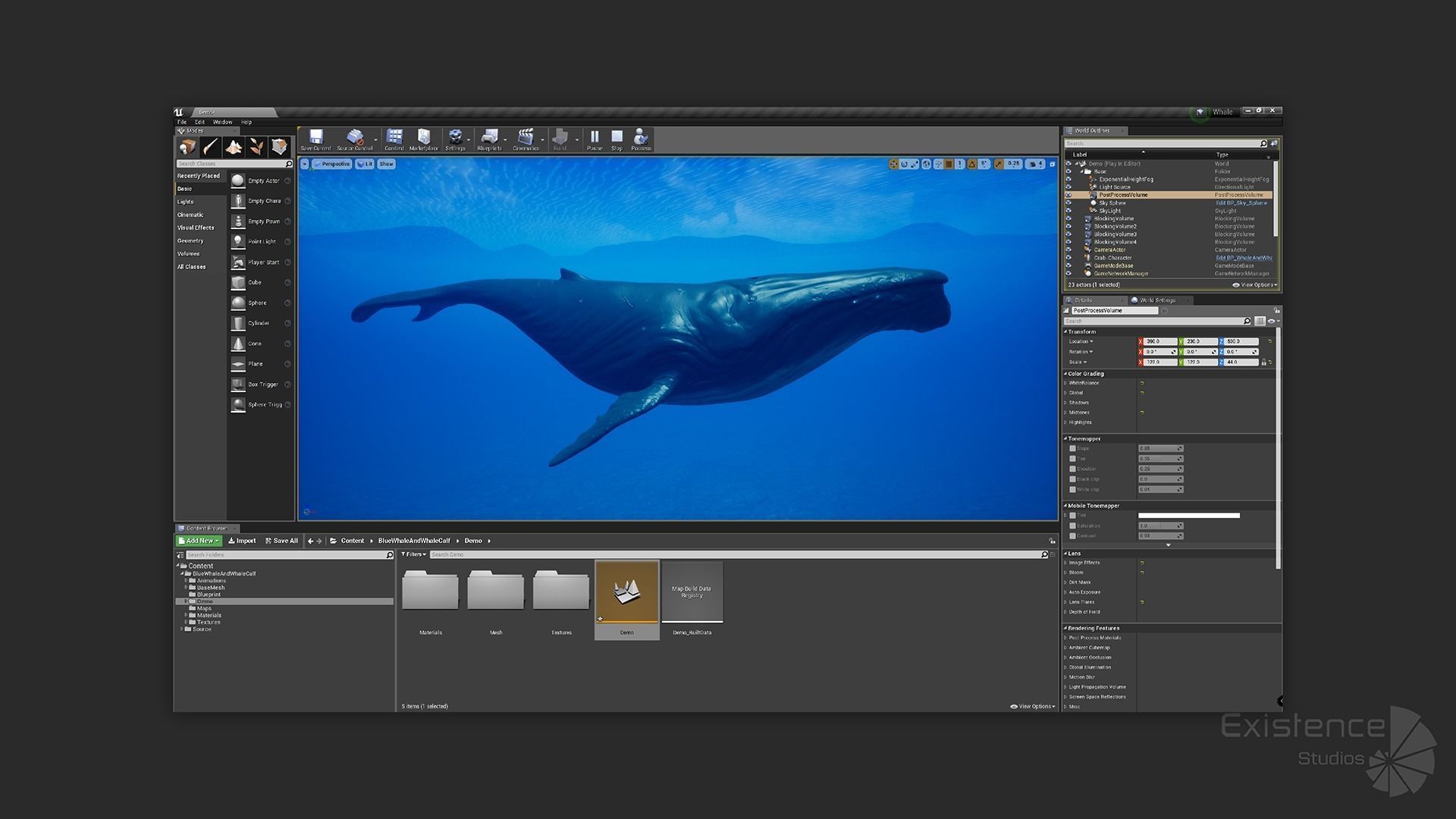
Task: Select Lights category in Modes panel
Action: (x=186, y=202)
